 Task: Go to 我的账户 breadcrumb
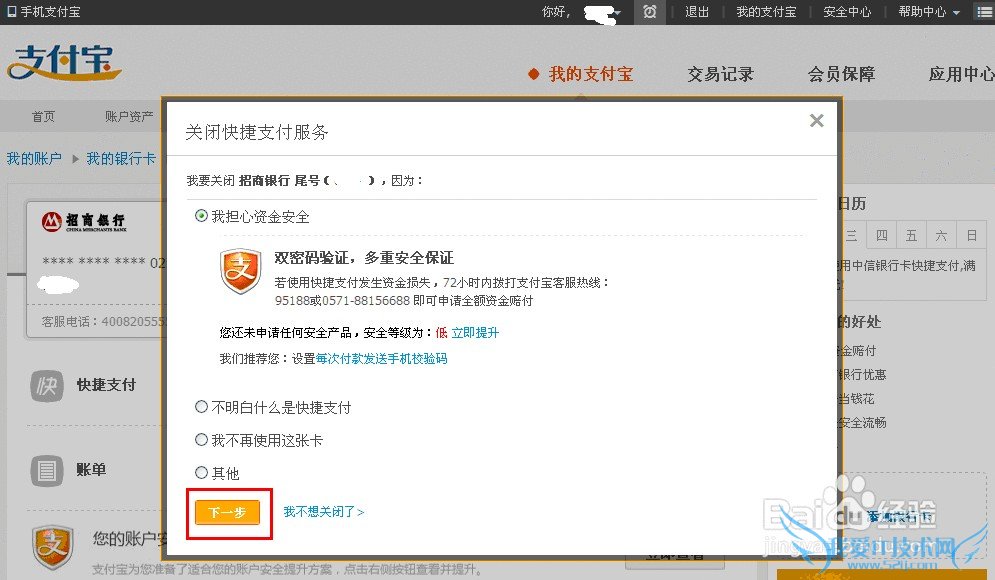coord(34,158)
